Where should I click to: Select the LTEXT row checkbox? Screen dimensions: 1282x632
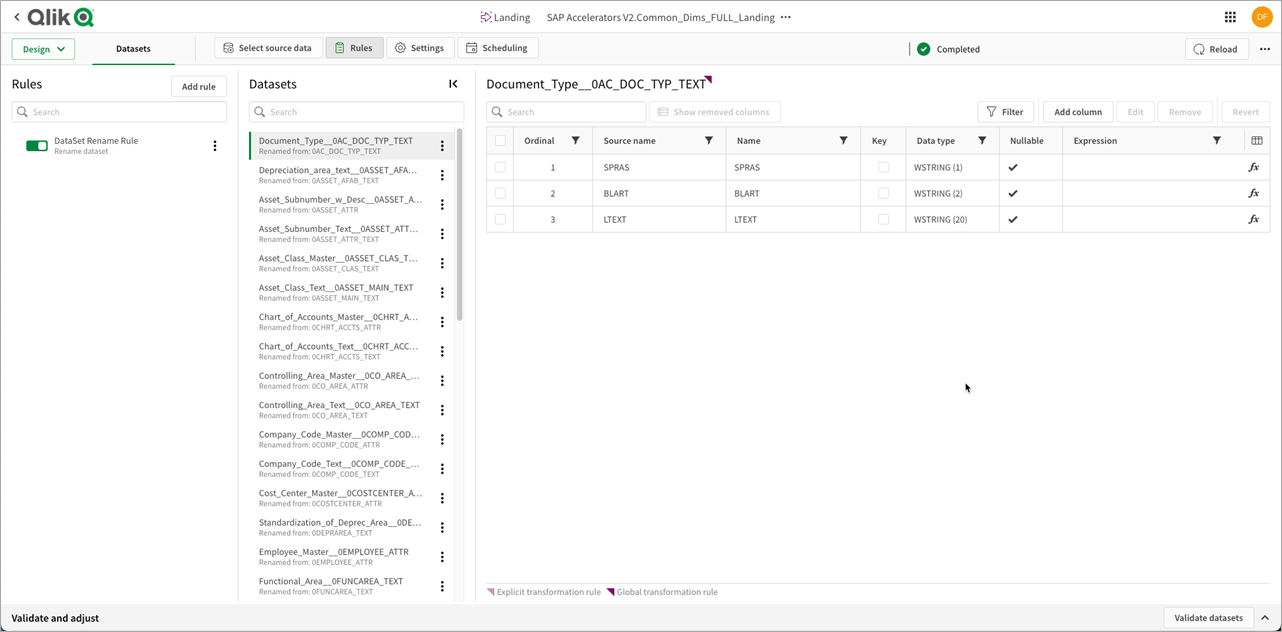tap(500, 219)
